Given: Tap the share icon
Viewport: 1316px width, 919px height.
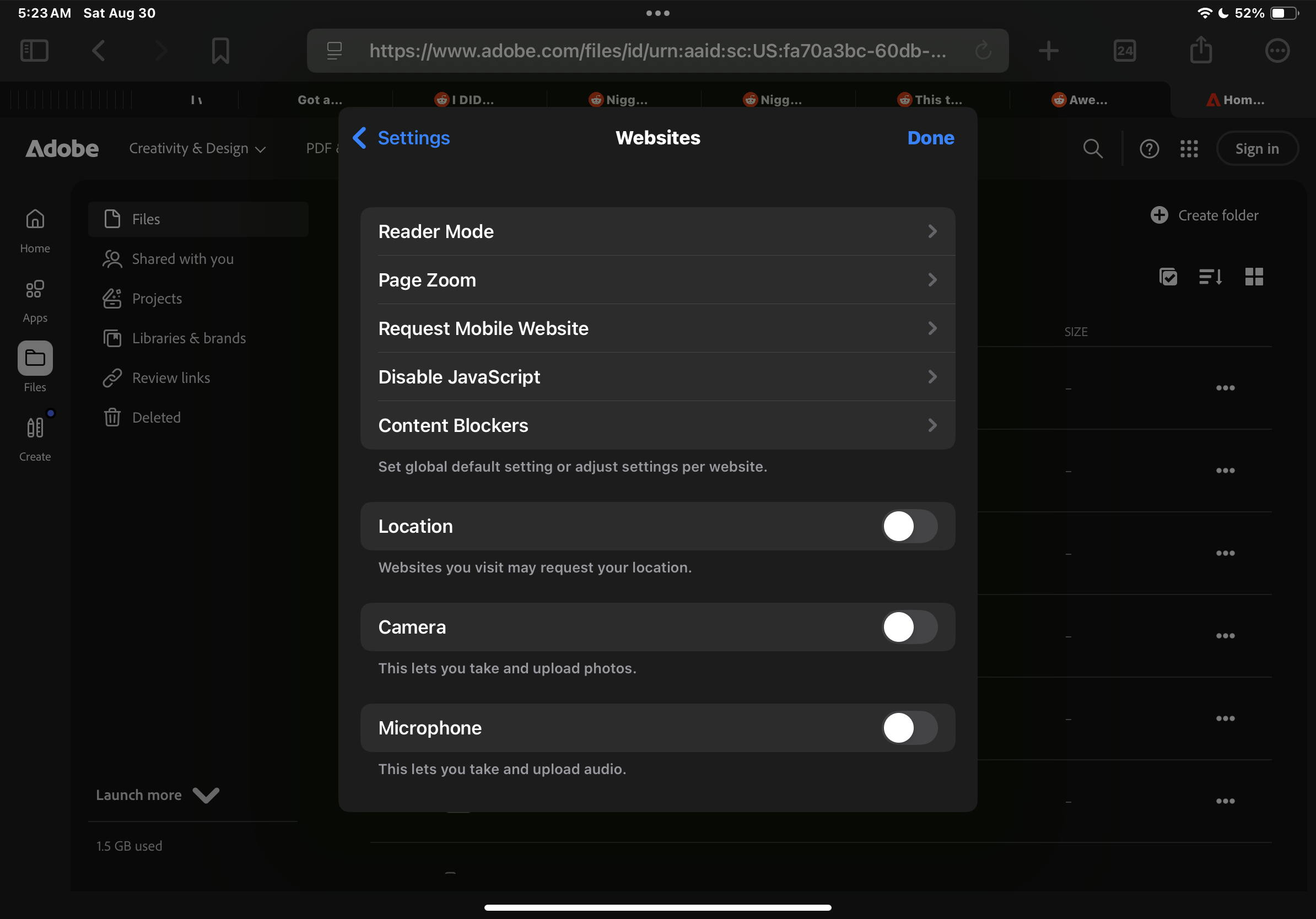Looking at the screenshot, I should [1201, 51].
